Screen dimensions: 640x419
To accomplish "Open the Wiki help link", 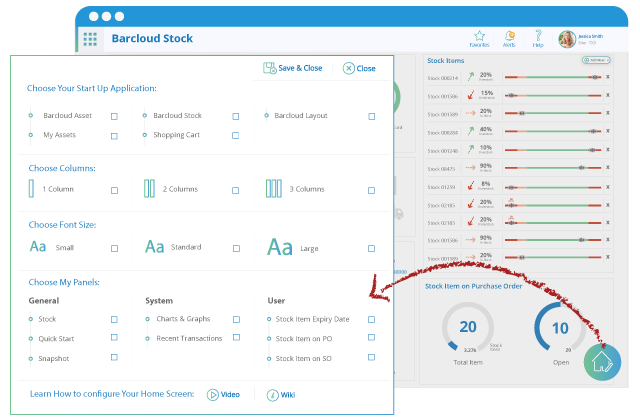I will pyautogui.click(x=281, y=395).
